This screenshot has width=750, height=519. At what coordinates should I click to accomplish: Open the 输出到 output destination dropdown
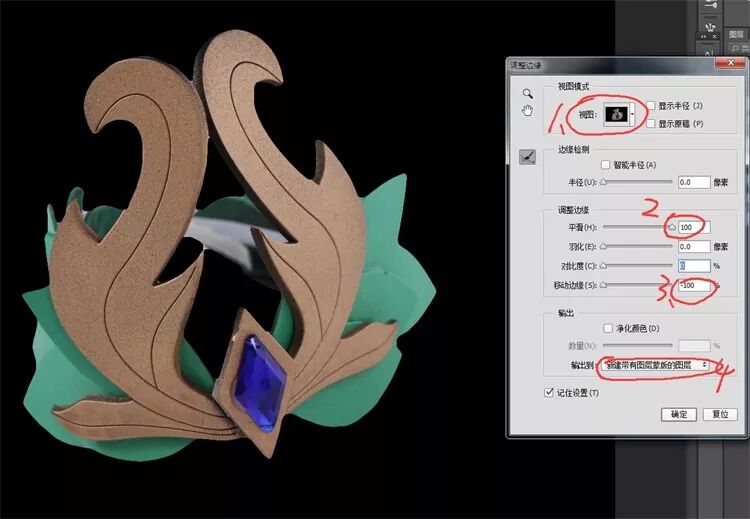coord(655,365)
